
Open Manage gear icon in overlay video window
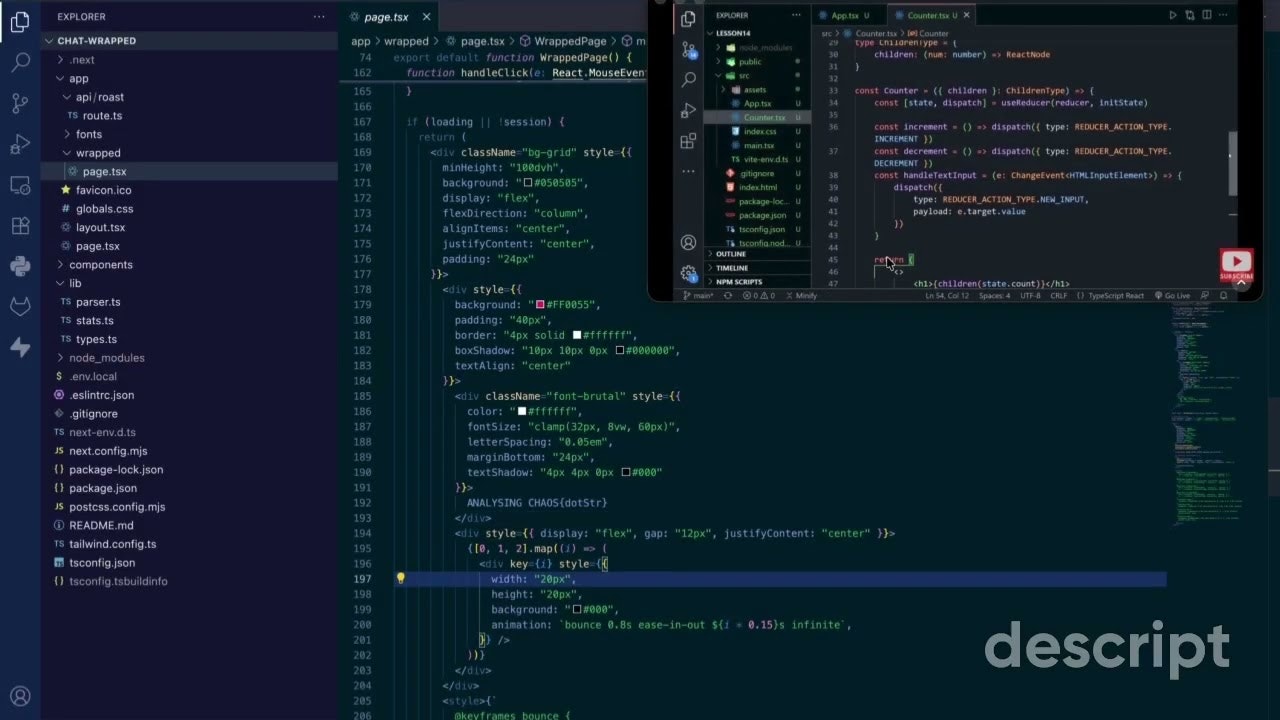coord(688,273)
